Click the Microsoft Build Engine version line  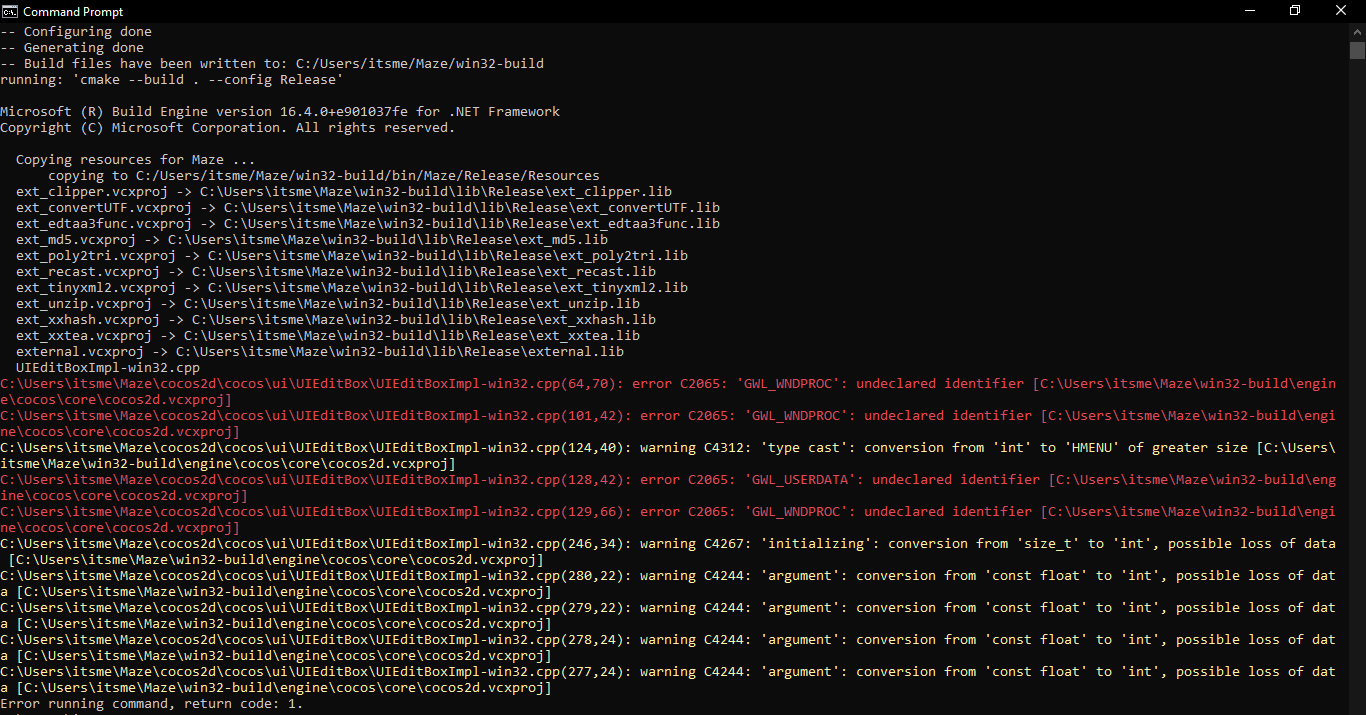[x=280, y=112]
